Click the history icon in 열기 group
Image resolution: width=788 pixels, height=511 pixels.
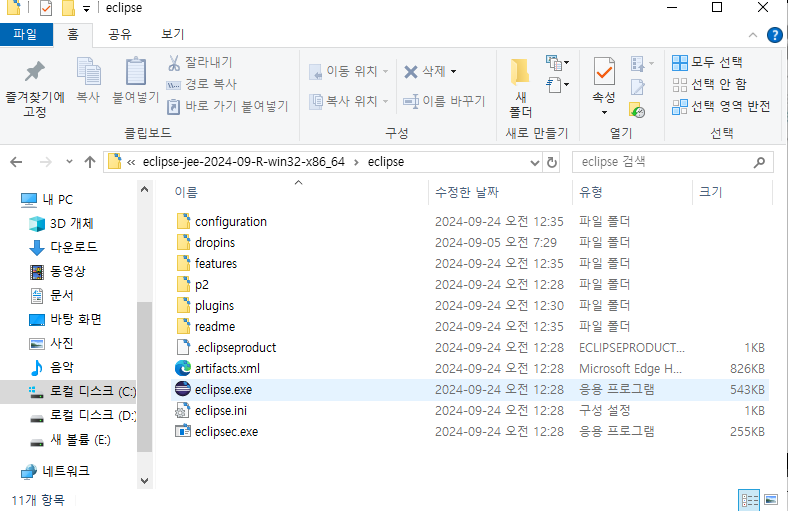click(x=637, y=110)
